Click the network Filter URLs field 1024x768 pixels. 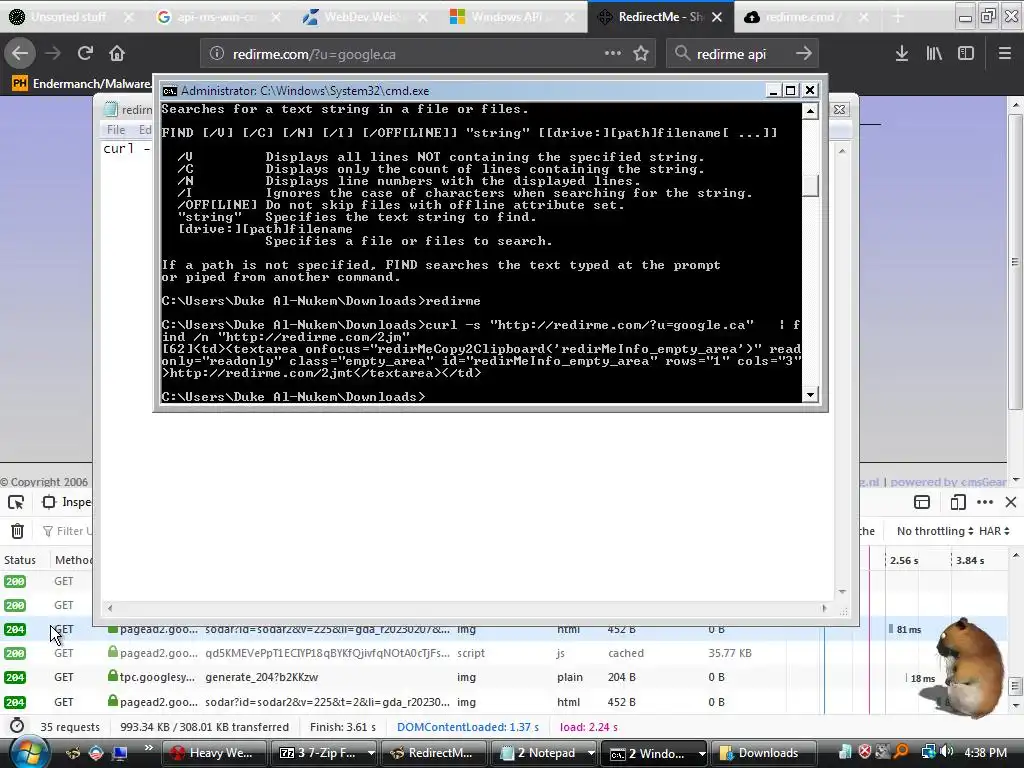pos(68,531)
